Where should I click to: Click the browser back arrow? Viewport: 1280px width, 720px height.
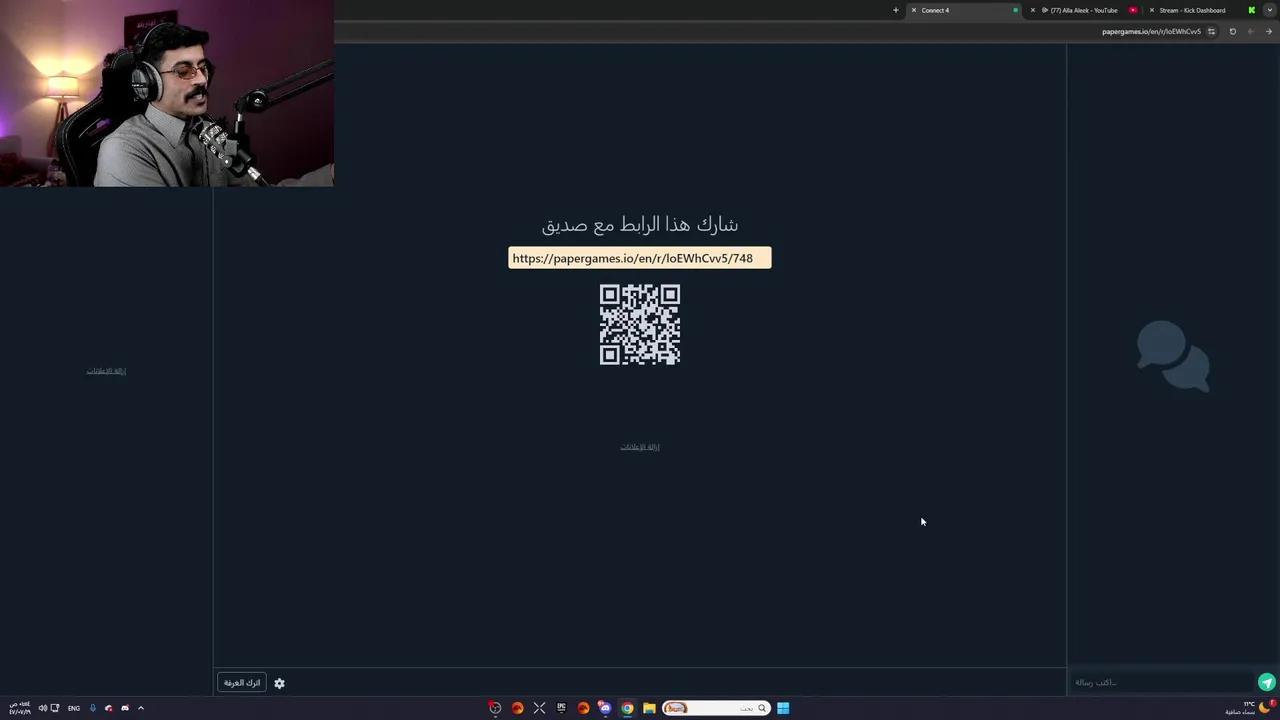pos(1251,31)
